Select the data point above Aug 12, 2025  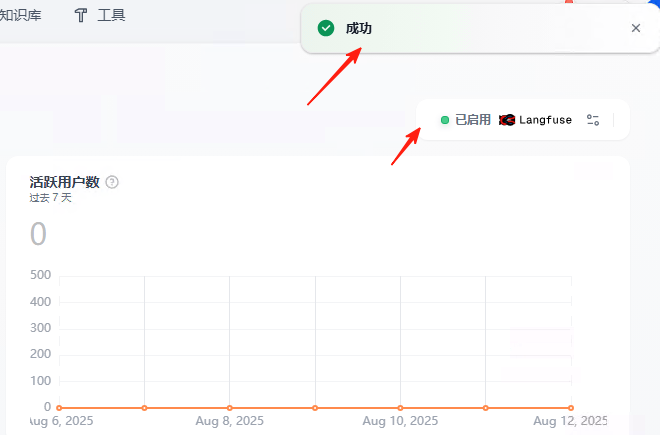tap(571, 408)
